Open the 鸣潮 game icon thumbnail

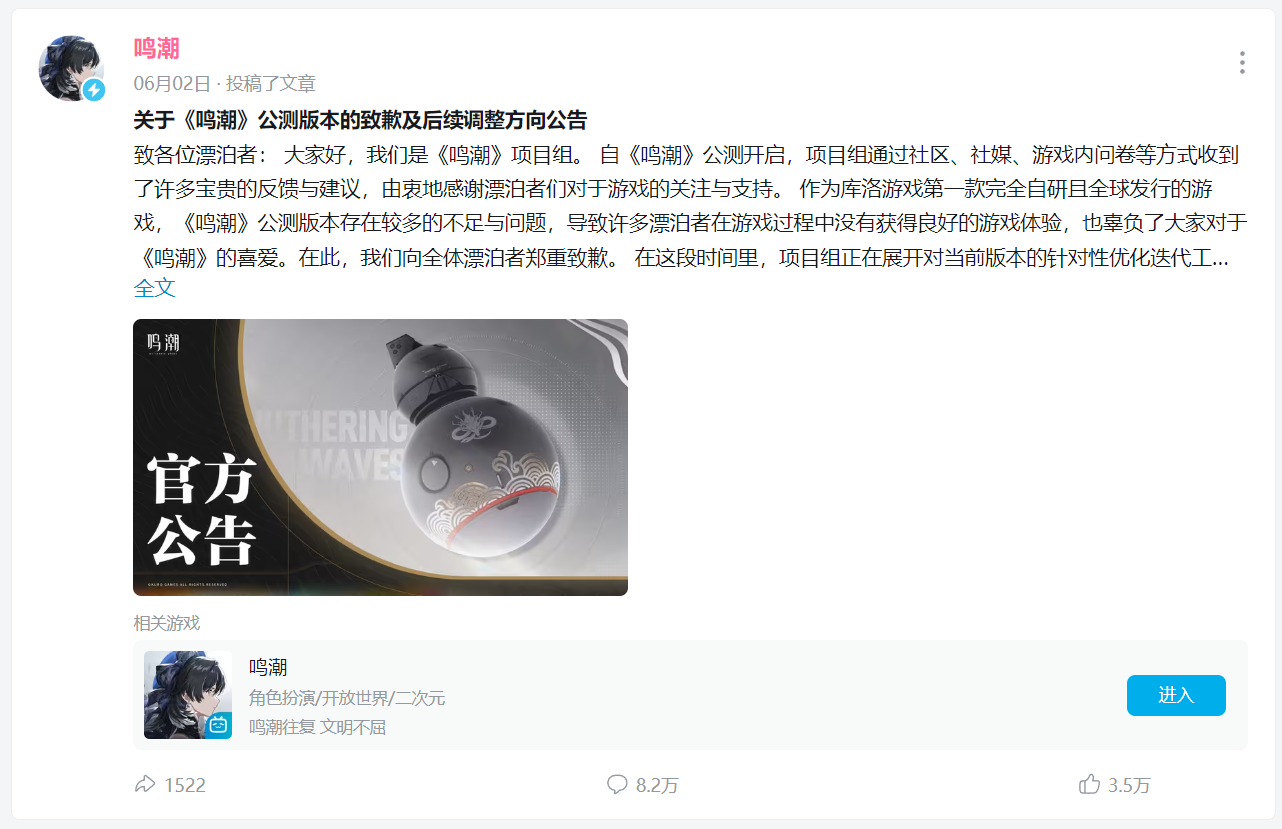188,695
